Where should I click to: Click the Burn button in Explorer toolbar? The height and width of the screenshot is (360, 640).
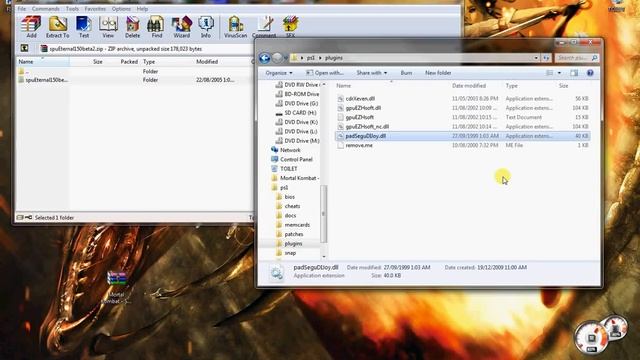point(406,73)
